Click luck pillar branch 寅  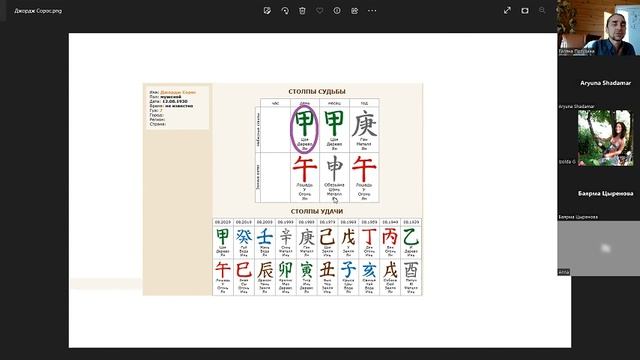pos(307,270)
